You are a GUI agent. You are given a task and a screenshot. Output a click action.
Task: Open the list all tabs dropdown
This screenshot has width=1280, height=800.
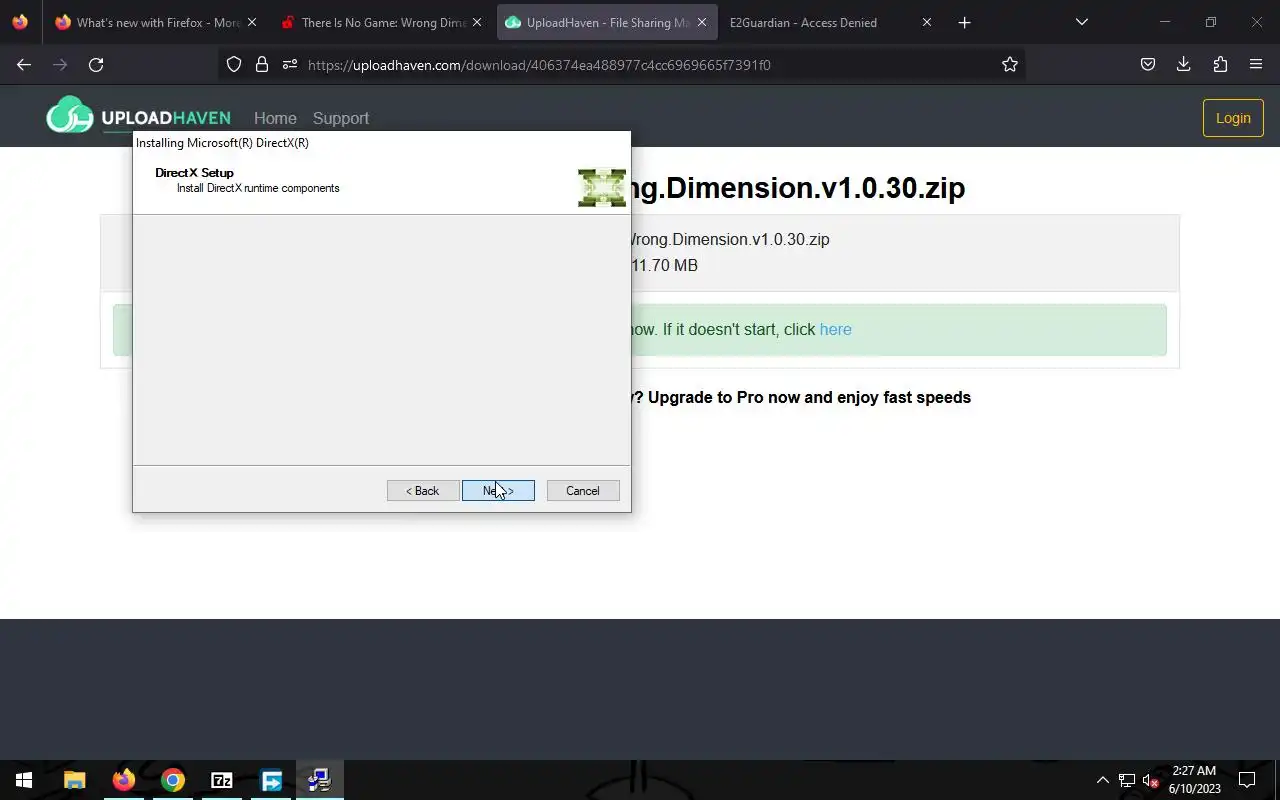pyautogui.click(x=1081, y=22)
